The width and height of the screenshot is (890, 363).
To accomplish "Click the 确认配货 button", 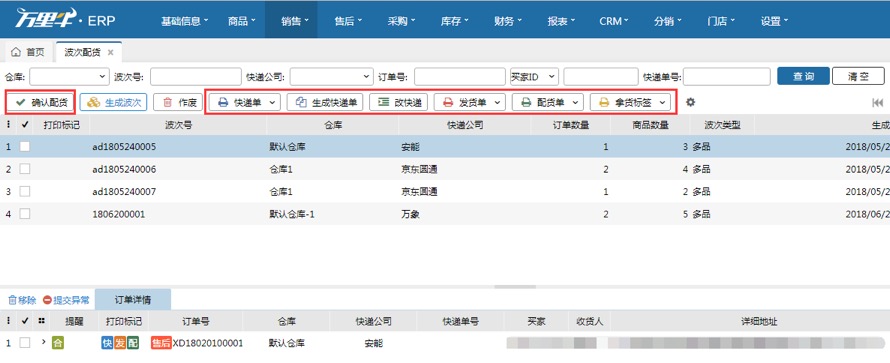I will coord(41,102).
